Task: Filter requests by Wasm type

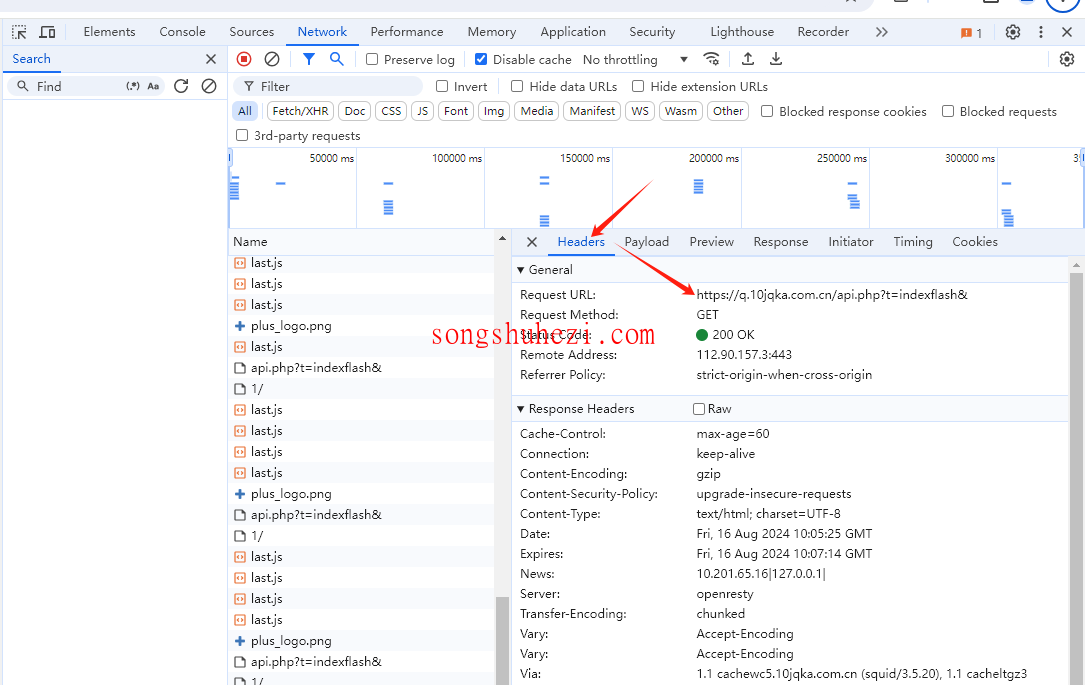Action: coord(681,111)
